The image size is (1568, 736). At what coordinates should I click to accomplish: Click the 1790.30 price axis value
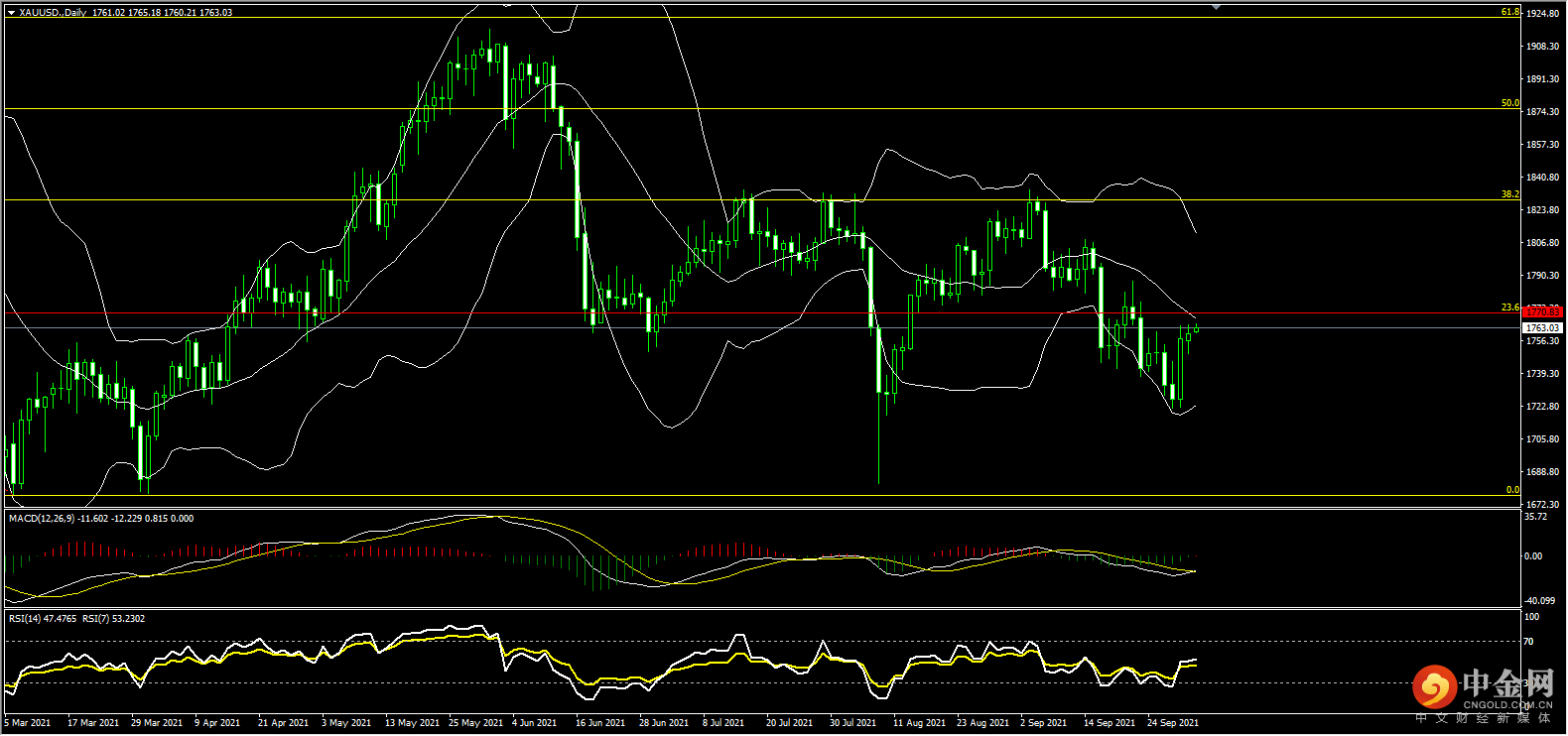[1542, 276]
